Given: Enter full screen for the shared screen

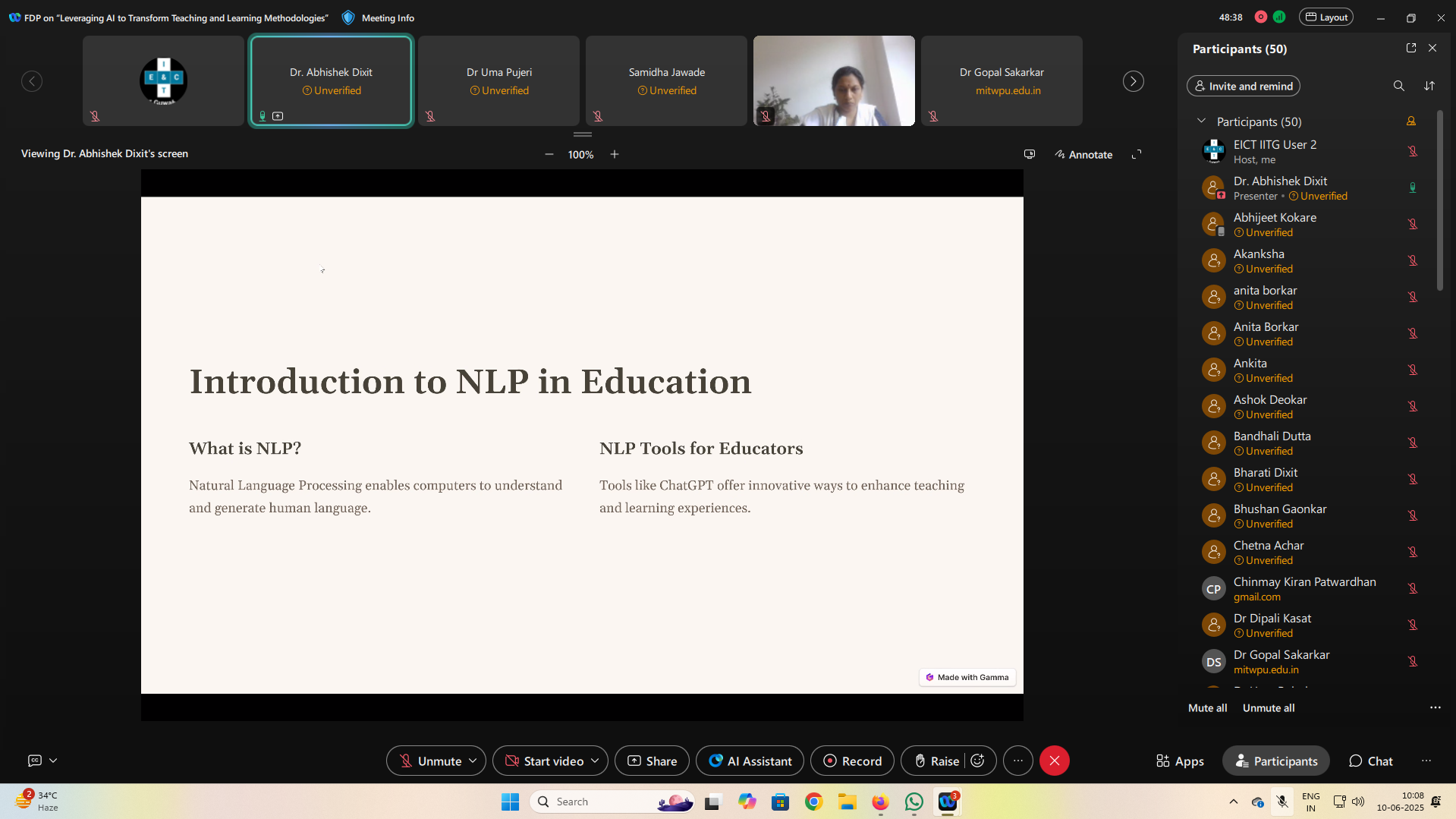Looking at the screenshot, I should tap(1136, 154).
